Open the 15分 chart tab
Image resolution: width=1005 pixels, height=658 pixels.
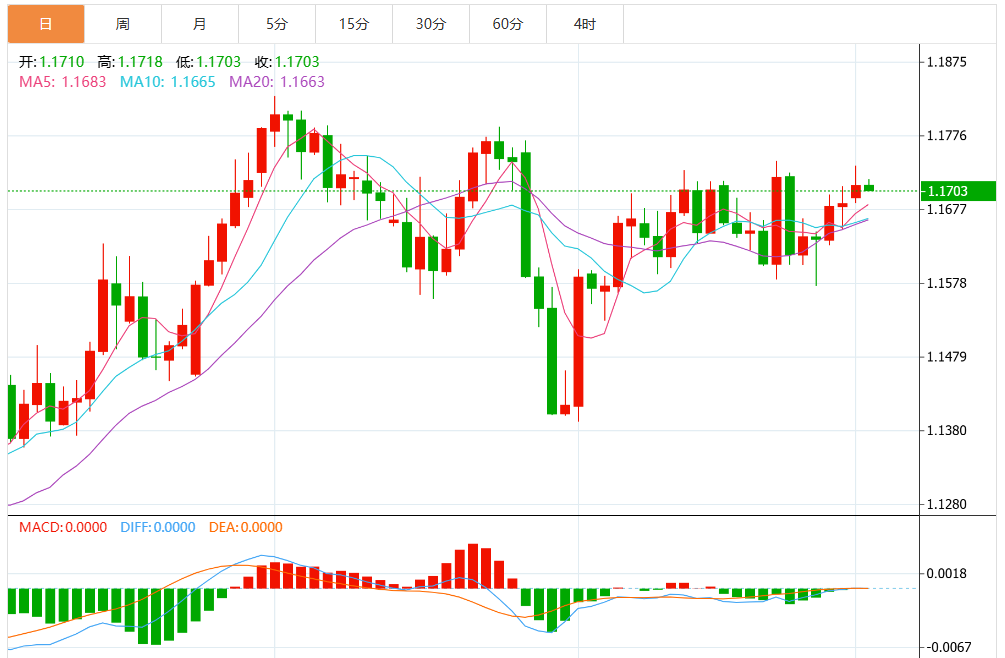pos(354,24)
